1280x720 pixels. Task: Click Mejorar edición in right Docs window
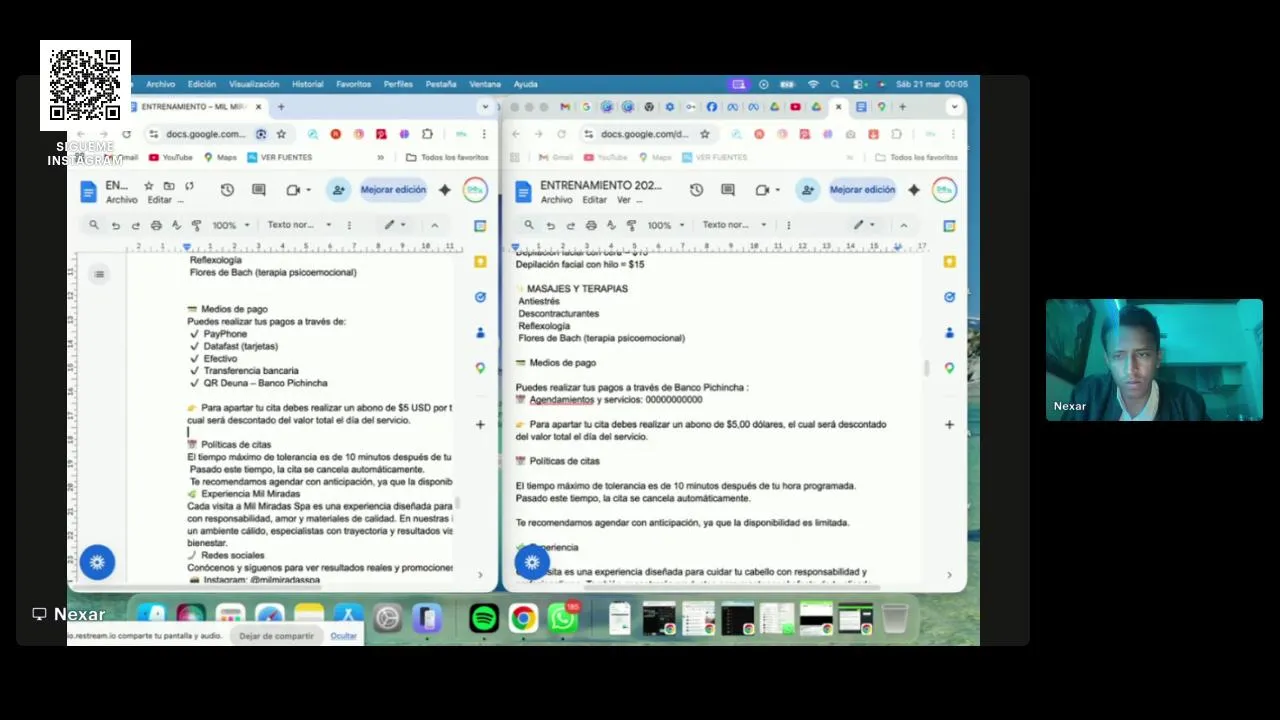coord(862,190)
